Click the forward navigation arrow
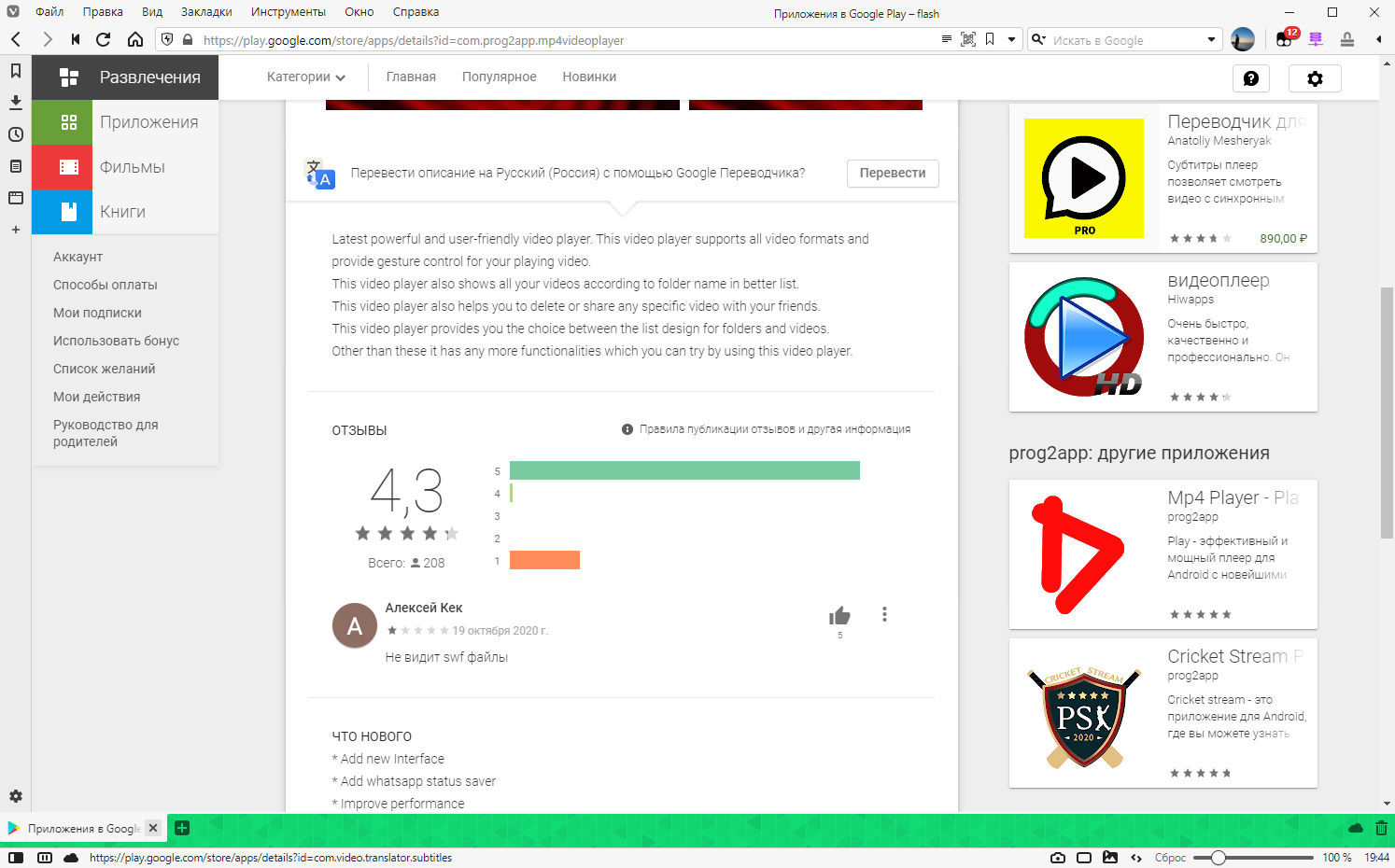The width and height of the screenshot is (1395, 868). (x=47, y=39)
